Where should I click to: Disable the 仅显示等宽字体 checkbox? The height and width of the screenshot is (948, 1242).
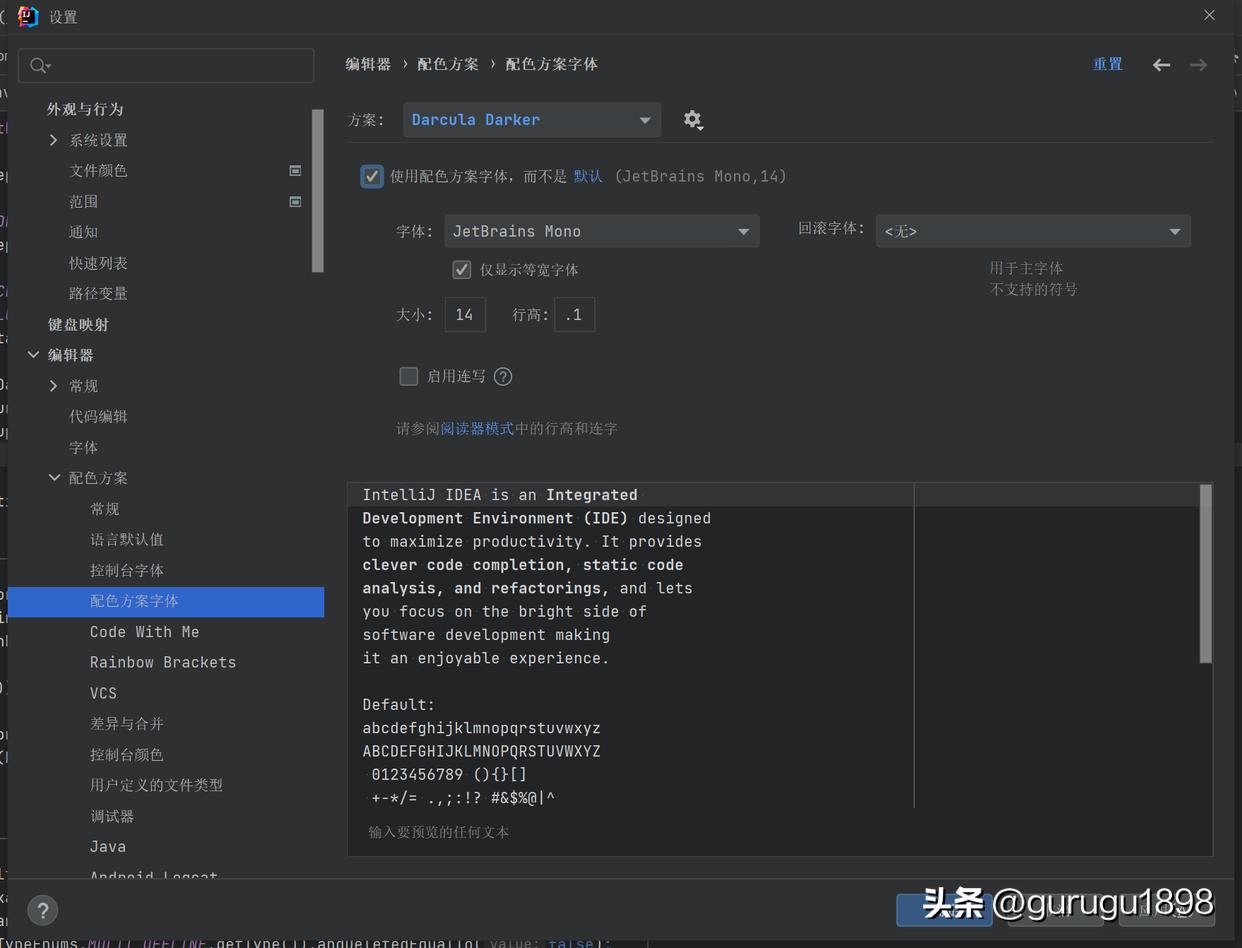(461, 269)
